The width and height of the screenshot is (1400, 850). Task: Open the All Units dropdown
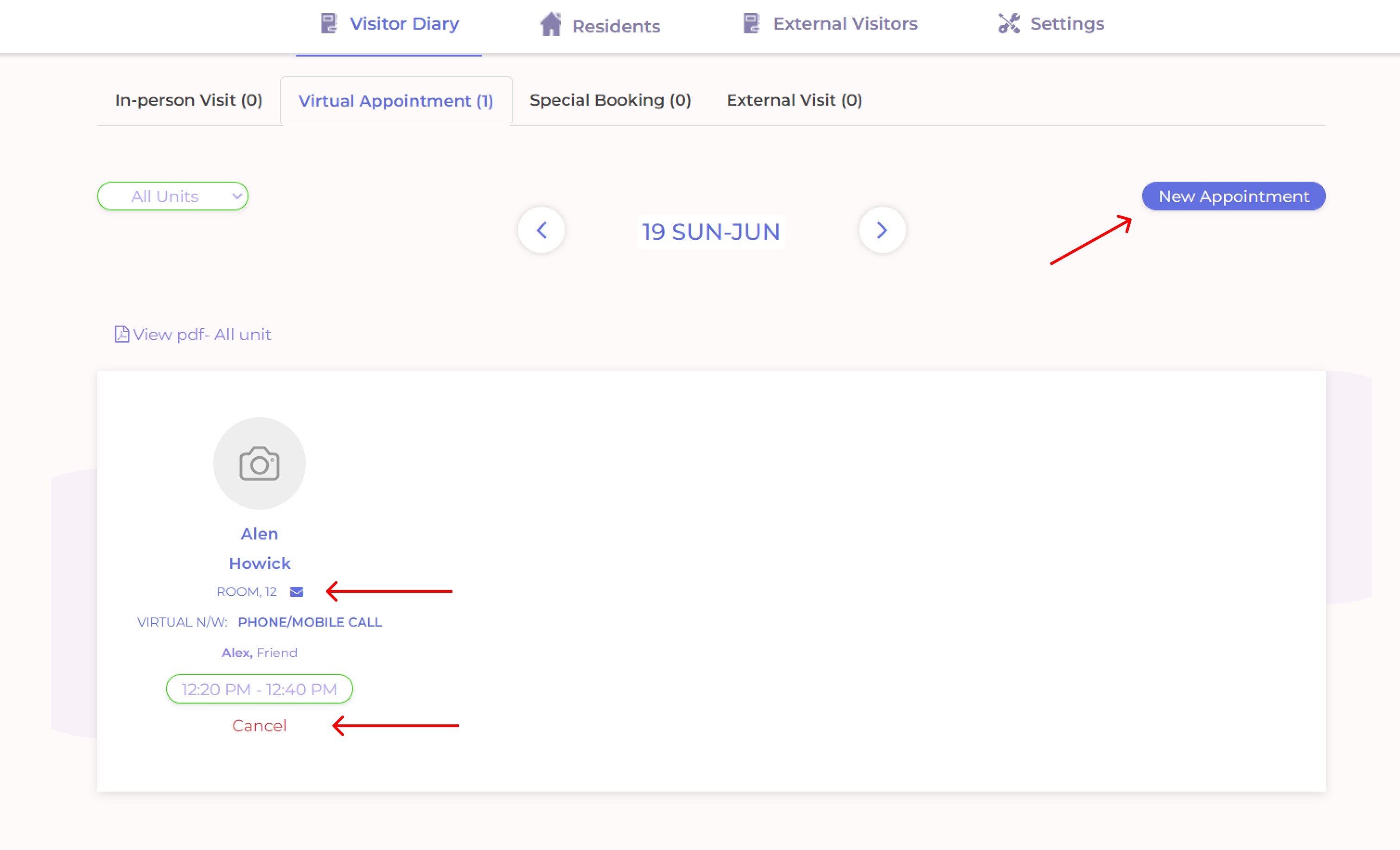[x=173, y=196]
